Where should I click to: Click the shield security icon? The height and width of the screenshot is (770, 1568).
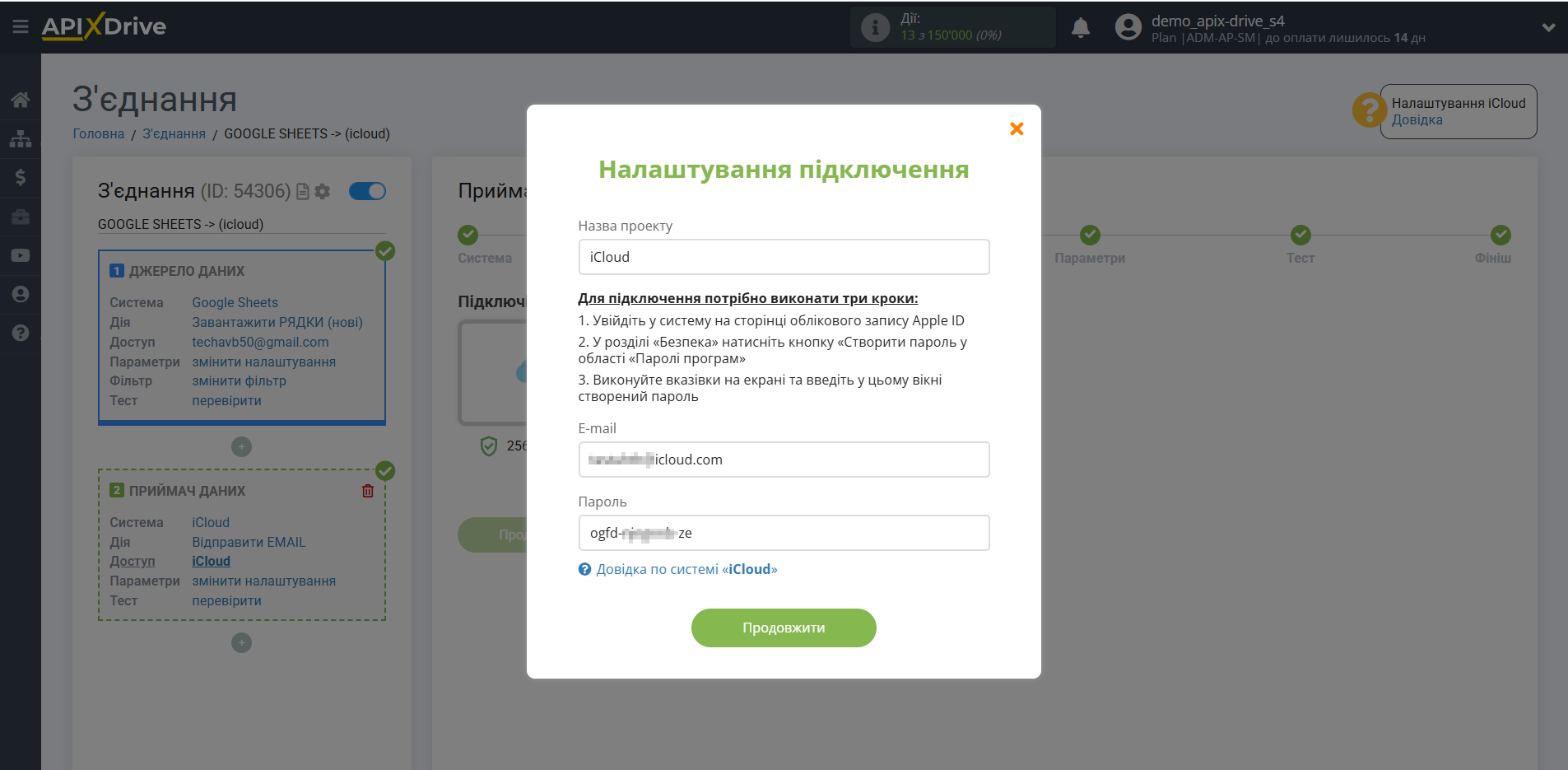click(x=489, y=446)
